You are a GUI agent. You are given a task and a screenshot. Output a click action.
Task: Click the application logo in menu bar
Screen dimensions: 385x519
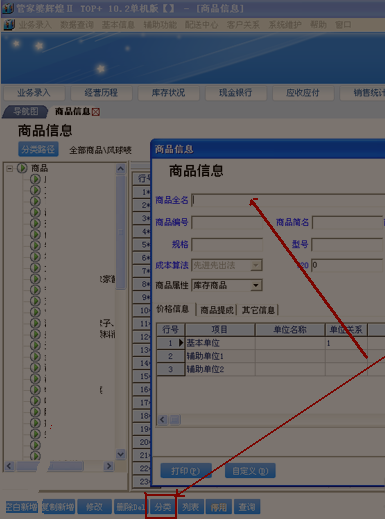9,25
